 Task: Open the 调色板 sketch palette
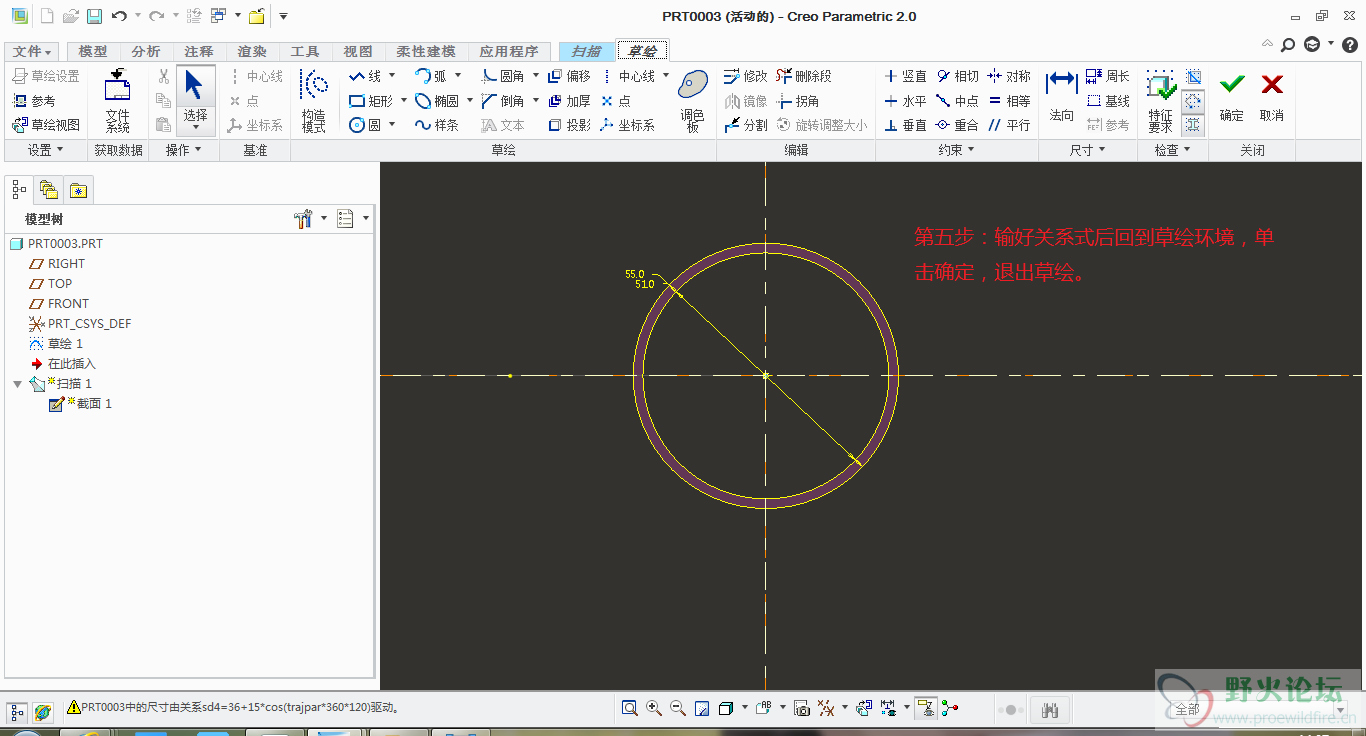pyautogui.click(x=693, y=101)
